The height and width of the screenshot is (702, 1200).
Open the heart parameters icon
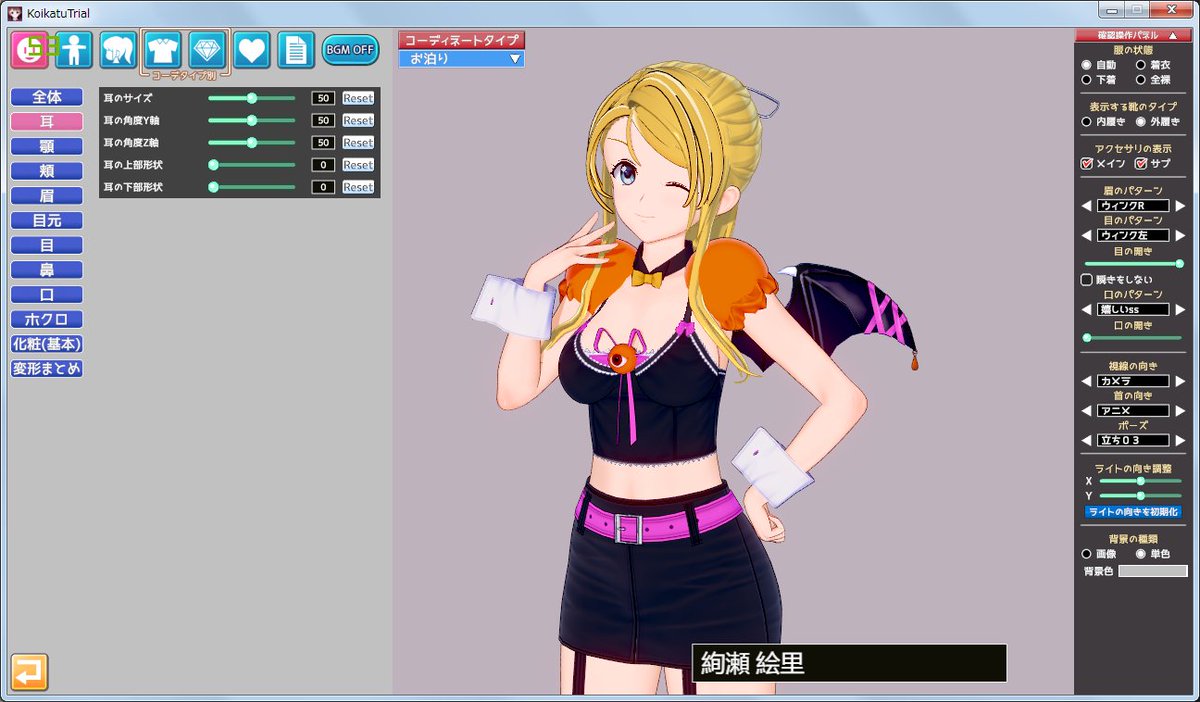[252, 50]
